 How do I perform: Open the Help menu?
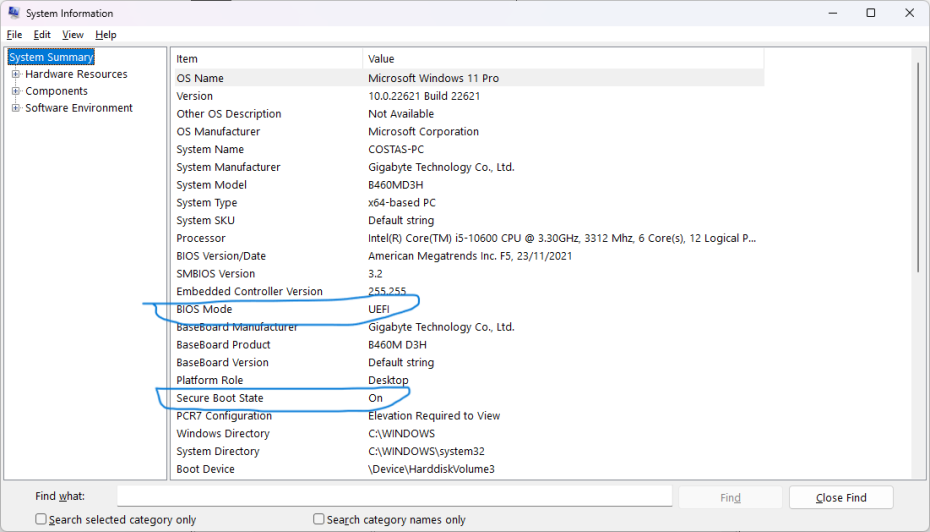pyautogui.click(x=106, y=34)
